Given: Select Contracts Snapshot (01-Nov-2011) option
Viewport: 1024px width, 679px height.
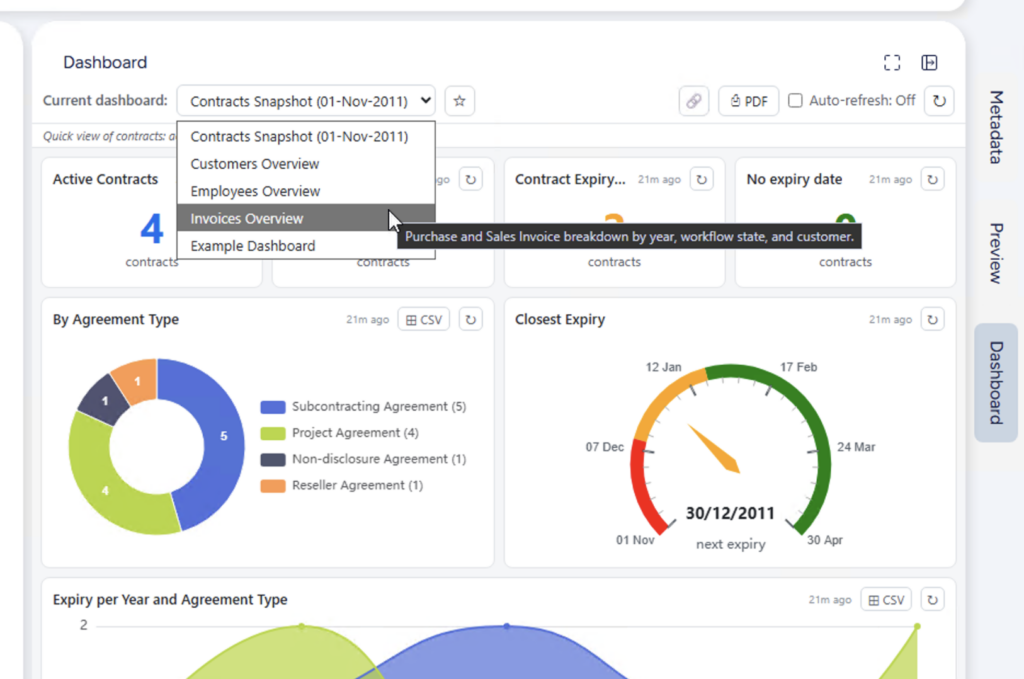Looking at the screenshot, I should click(x=306, y=136).
